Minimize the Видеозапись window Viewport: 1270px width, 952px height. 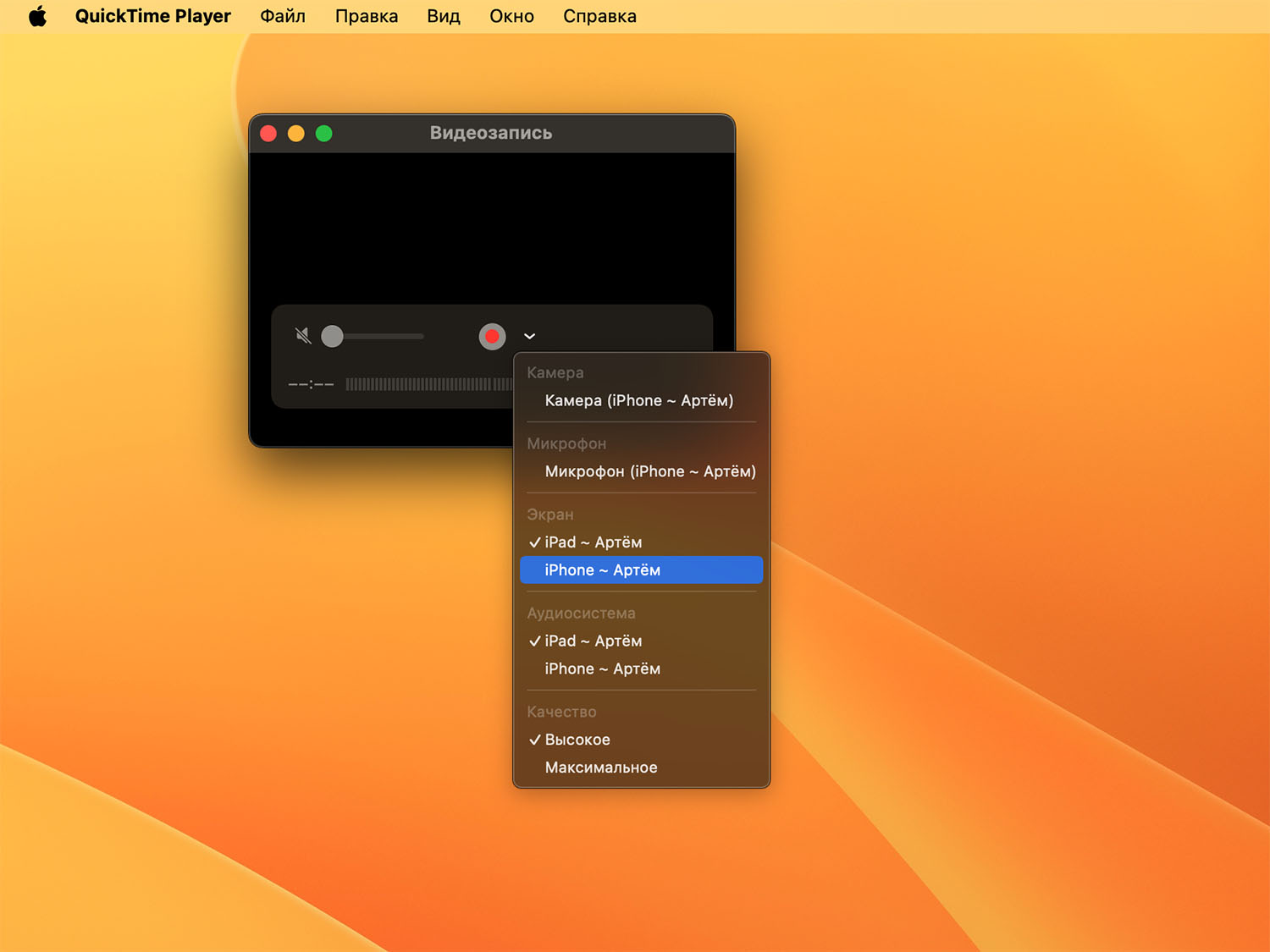[296, 133]
